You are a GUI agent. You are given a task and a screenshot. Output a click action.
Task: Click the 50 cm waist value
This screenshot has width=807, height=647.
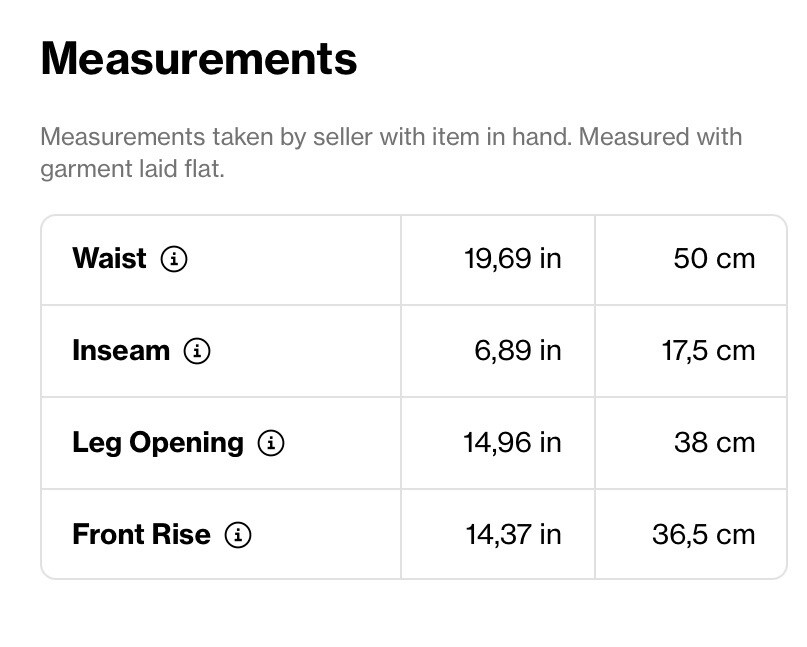click(714, 258)
